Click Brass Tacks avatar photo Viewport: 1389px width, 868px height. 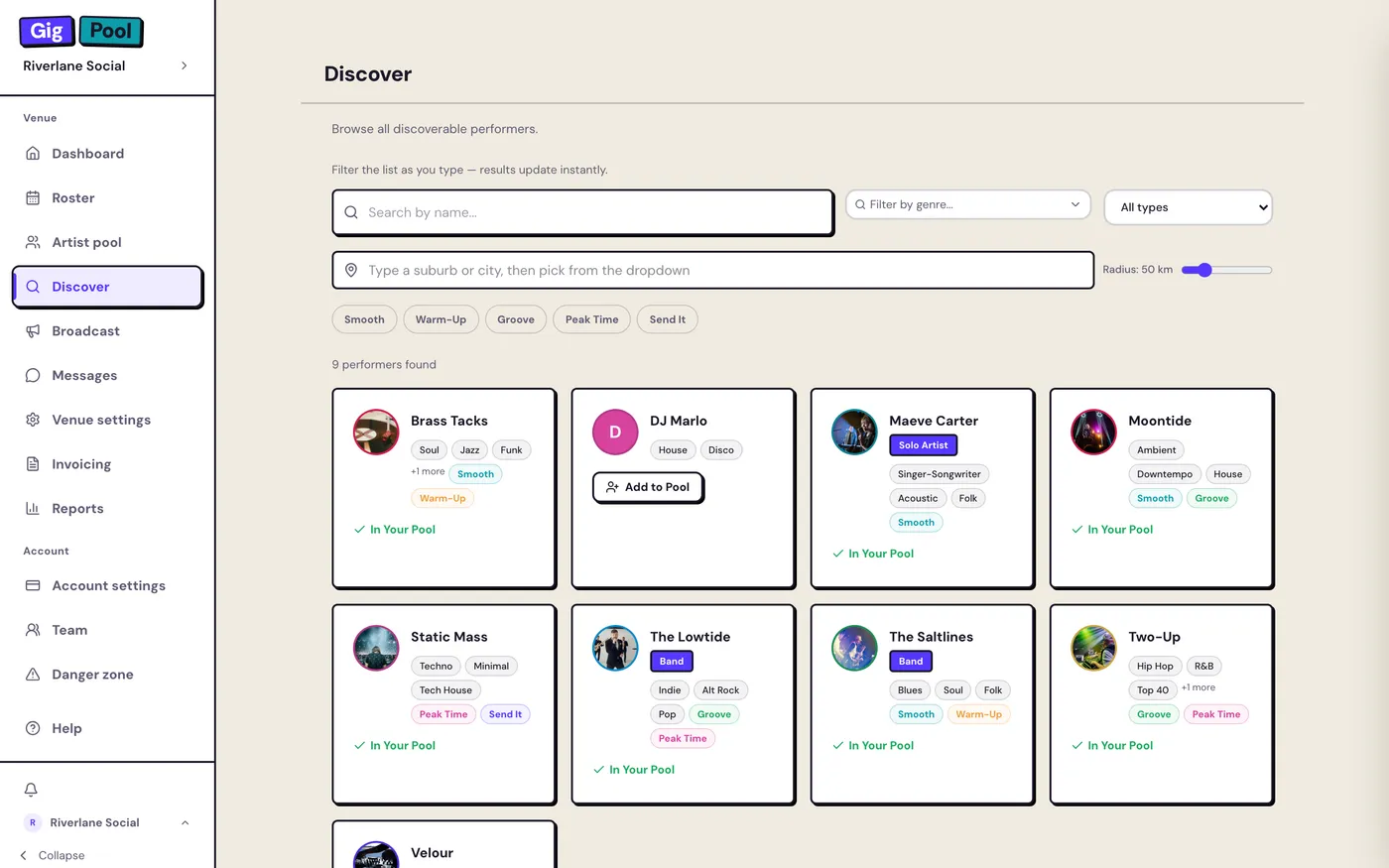point(376,433)
